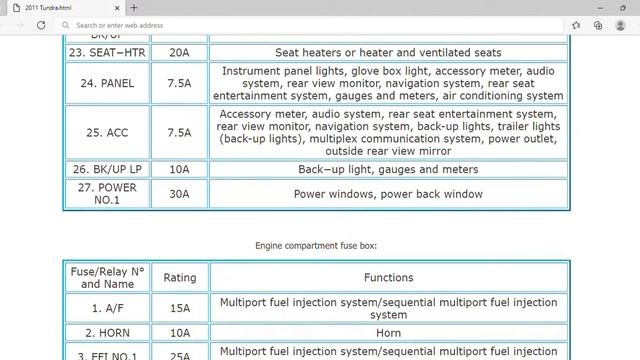The width and height of the screenshot is (640, 360).
Task: Click 'Seat heaters or heater and ventilated seats'
Action: tap(388, 53)
